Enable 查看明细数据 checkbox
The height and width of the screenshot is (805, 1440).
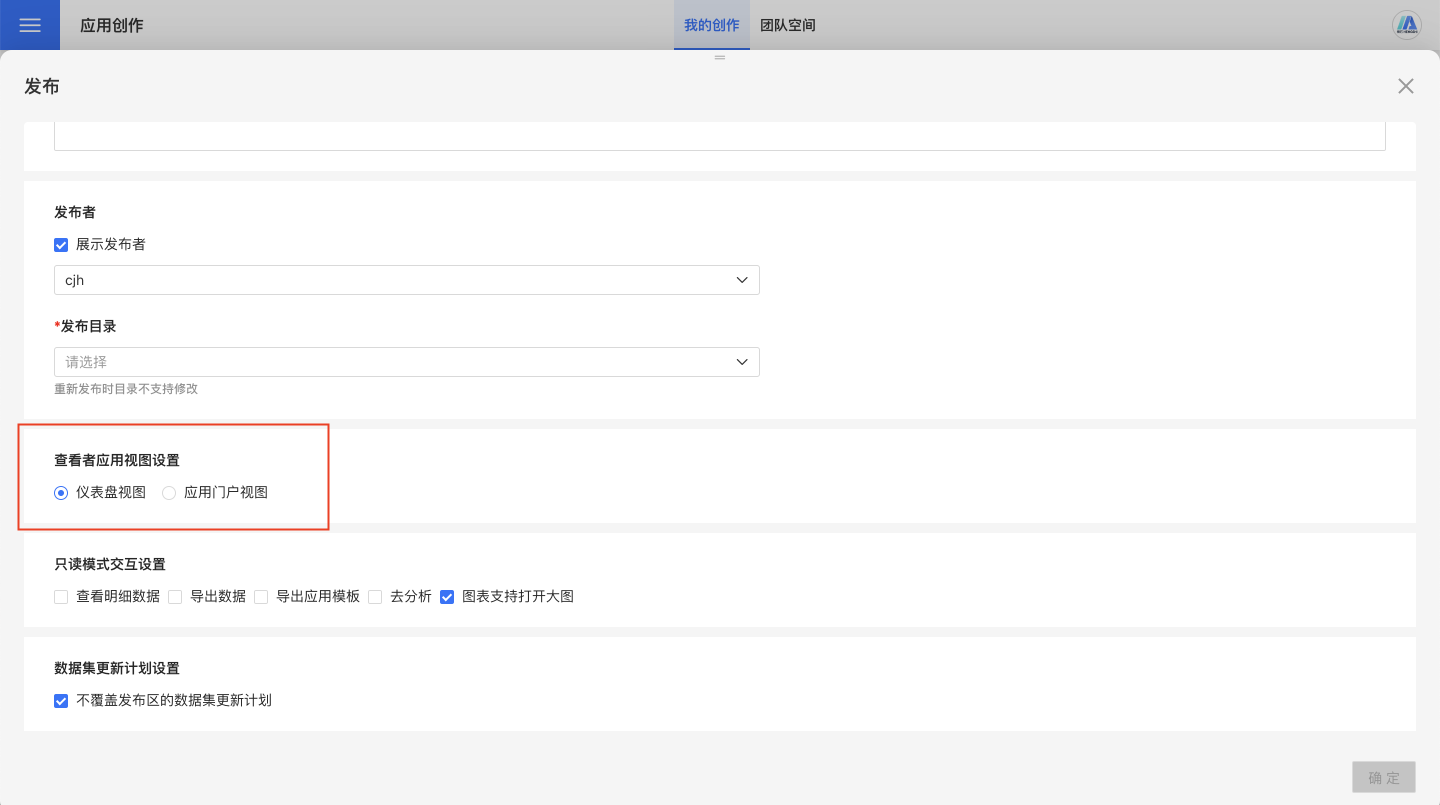click(61, 597)
